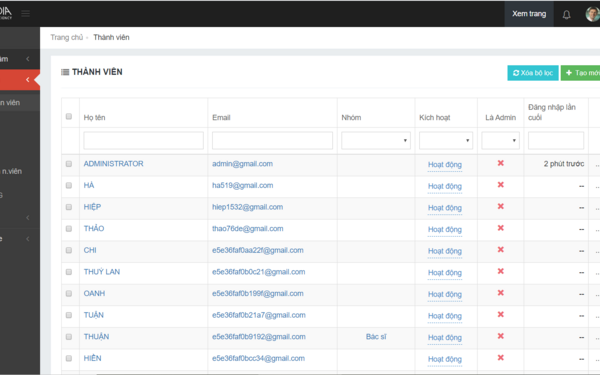Focus the Họ tên filter input

[143, 140]
